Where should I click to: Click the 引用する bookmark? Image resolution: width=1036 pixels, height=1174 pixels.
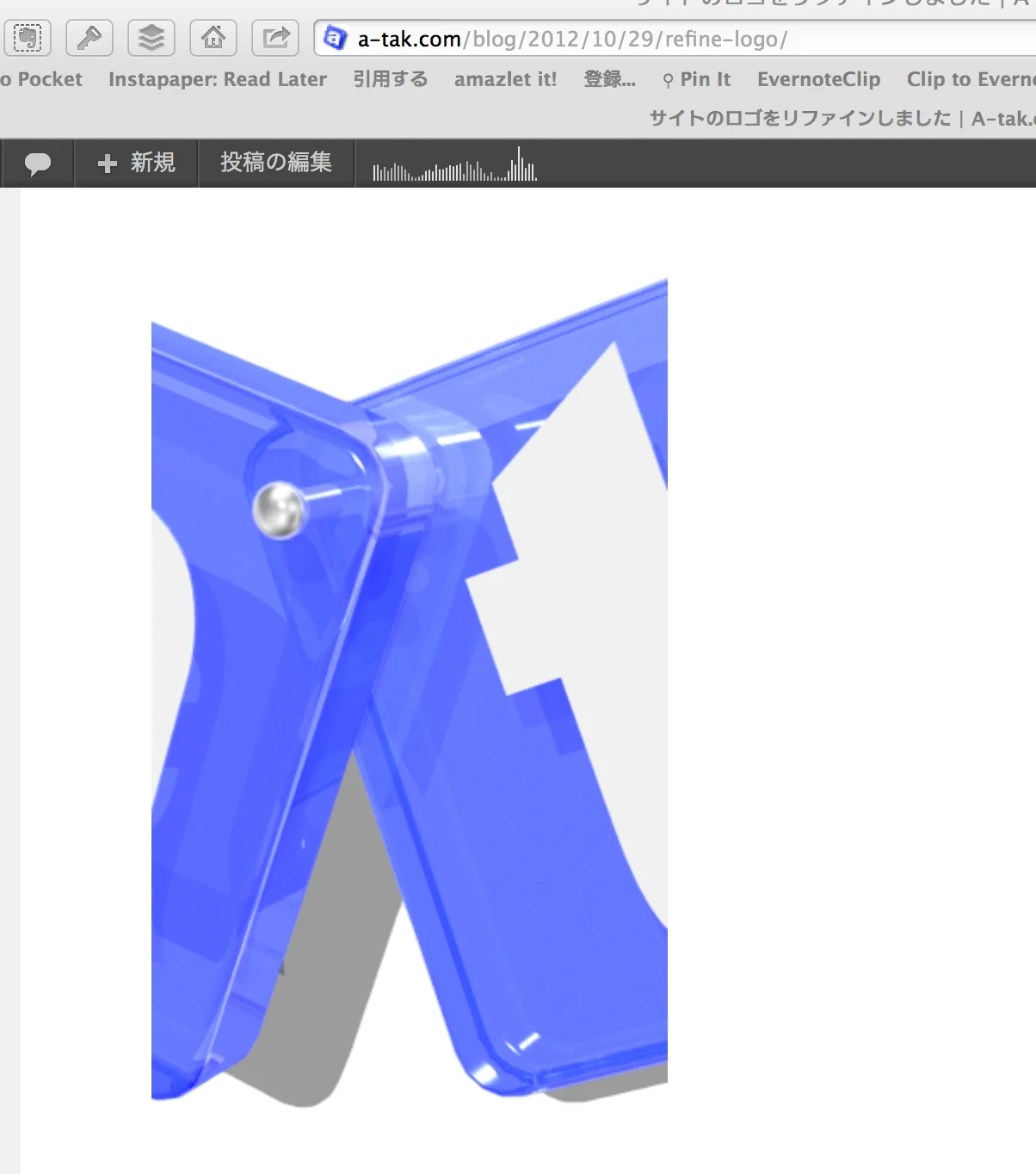click(391, 79)
